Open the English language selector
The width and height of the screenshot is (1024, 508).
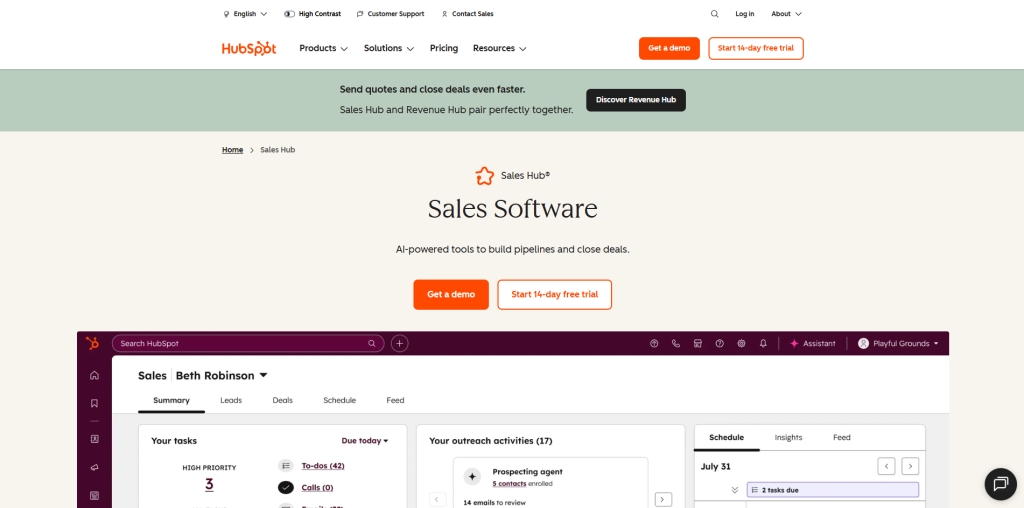coord(245,14)
